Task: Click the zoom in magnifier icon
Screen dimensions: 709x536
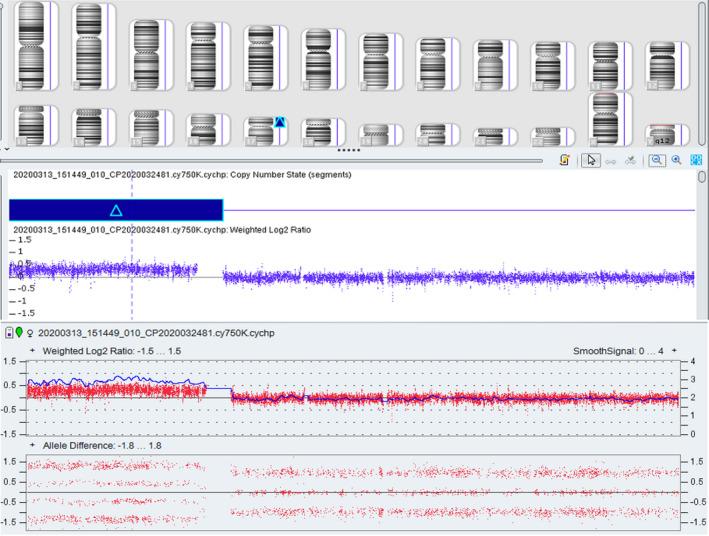Action: click(676, 160)
